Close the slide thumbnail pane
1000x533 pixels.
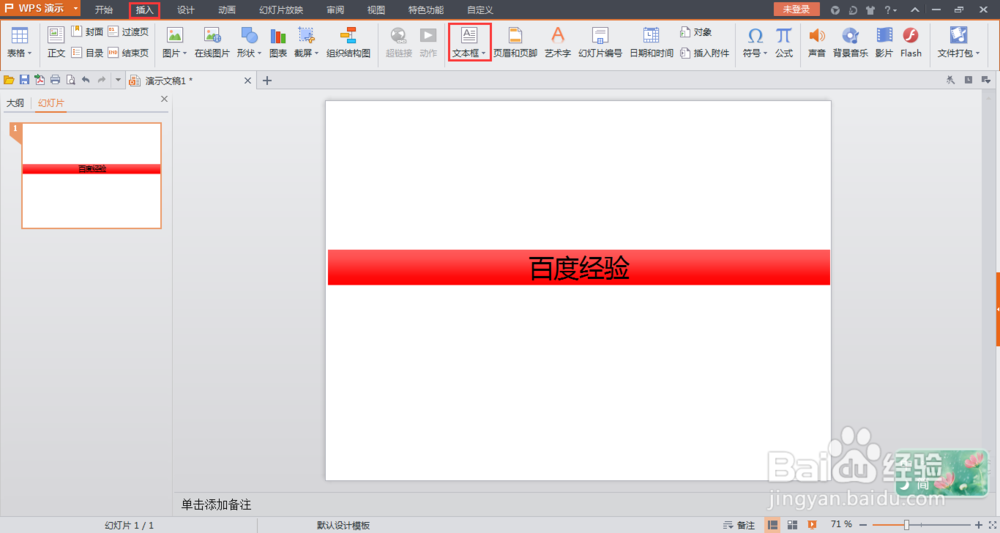coord(164,99)
